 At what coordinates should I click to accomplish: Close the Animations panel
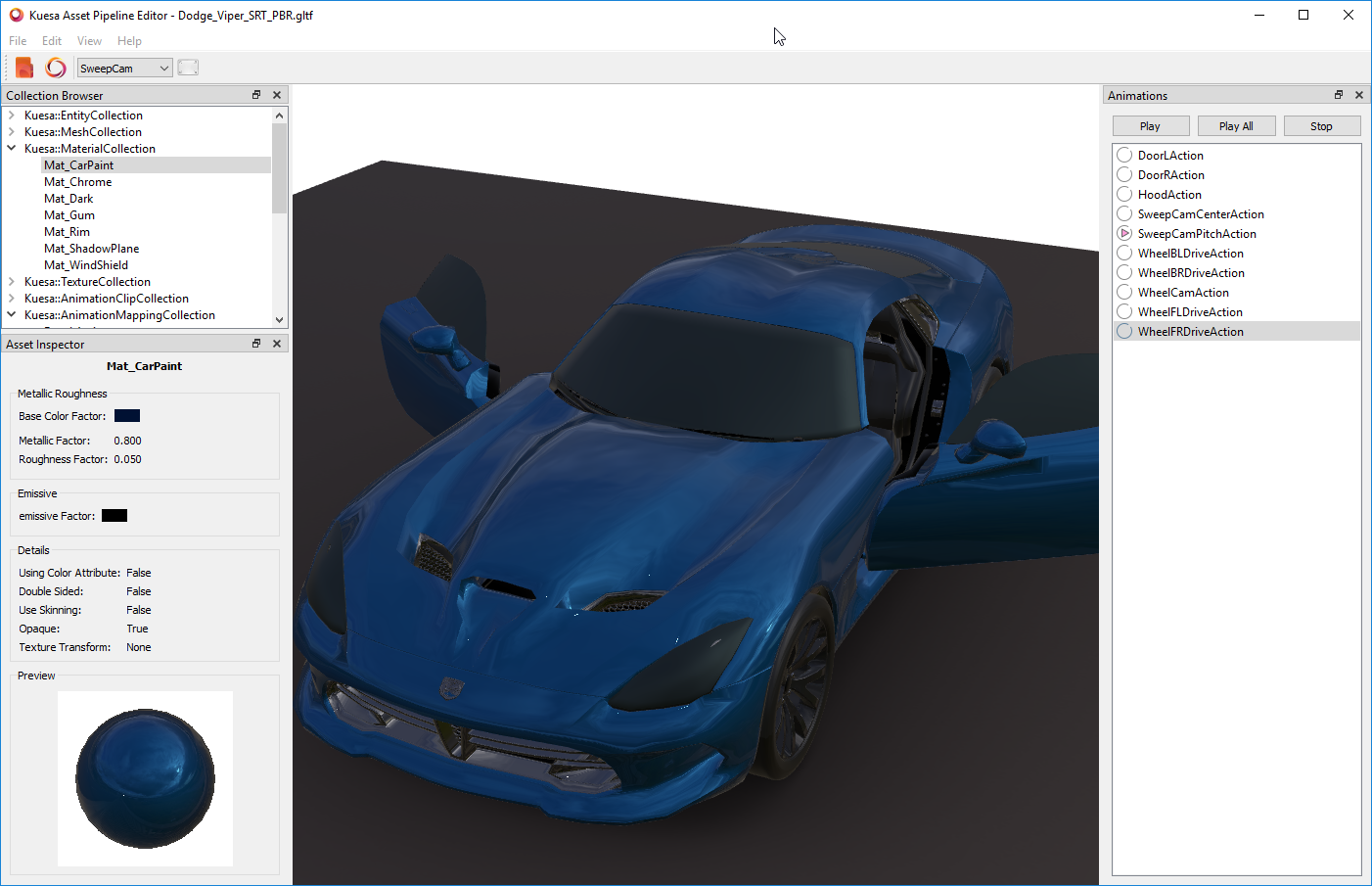[x=1359, y=95]
